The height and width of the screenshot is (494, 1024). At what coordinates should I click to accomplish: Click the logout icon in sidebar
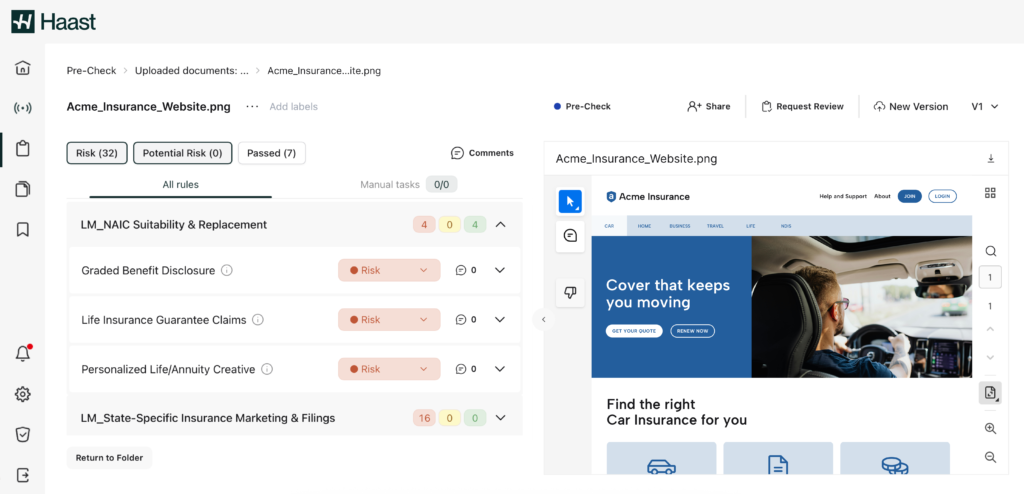(x=23, y=474)
